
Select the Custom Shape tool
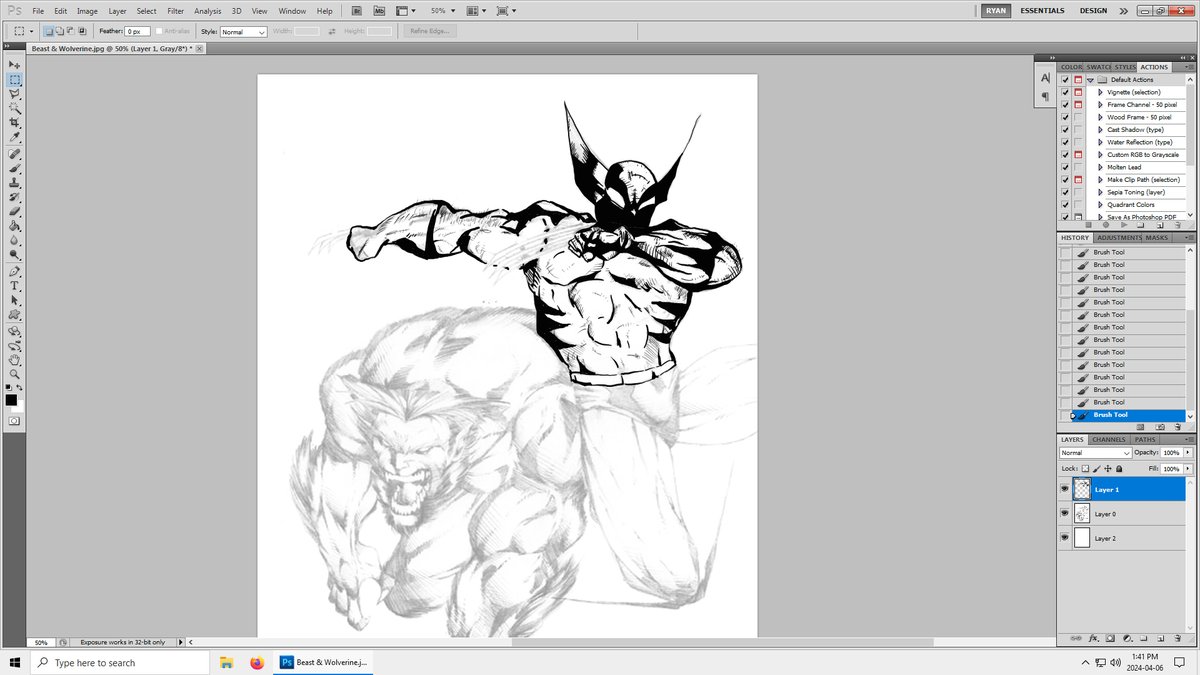[15, 314]
